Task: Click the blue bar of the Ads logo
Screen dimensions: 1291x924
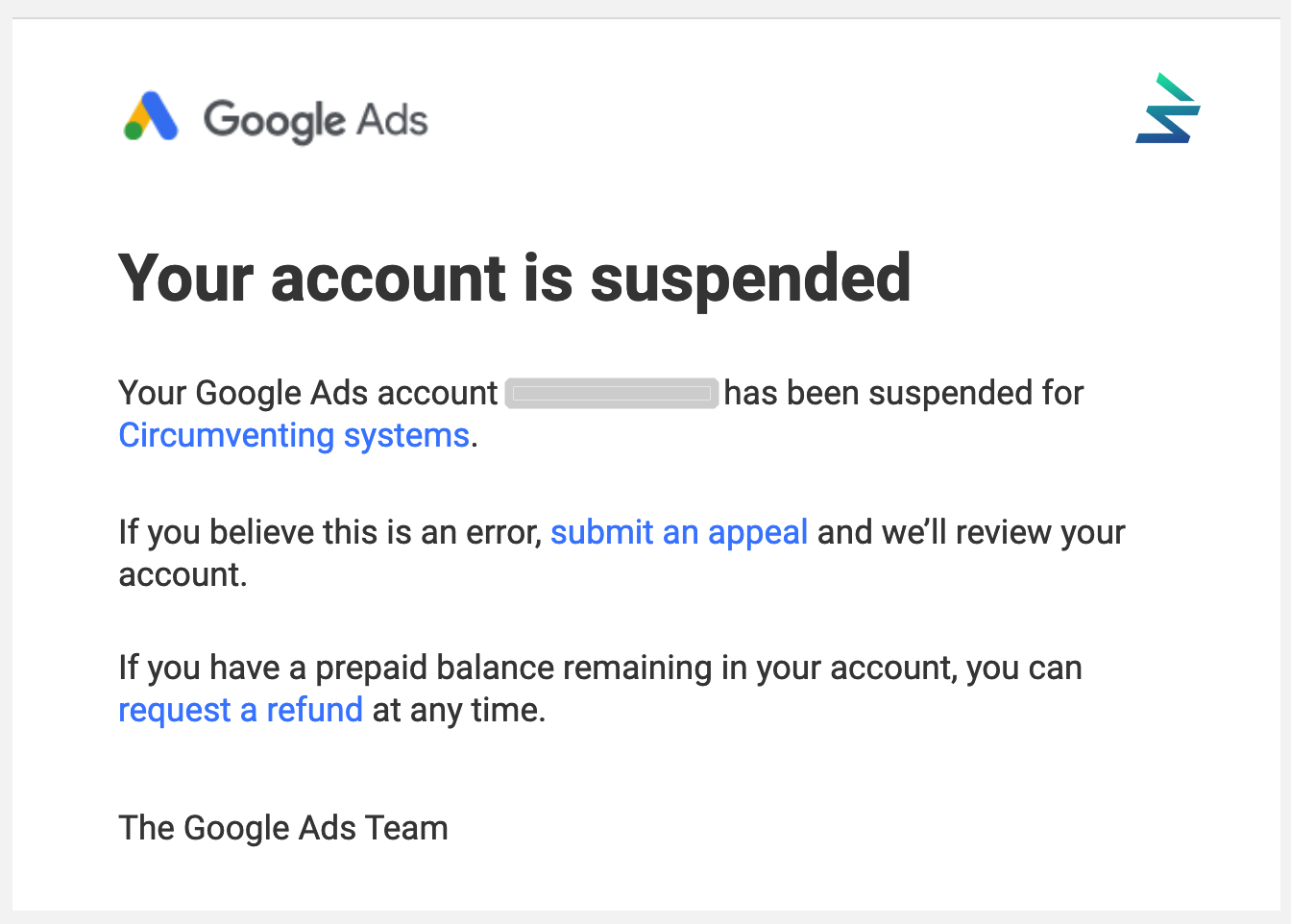Action: point(160,117)
